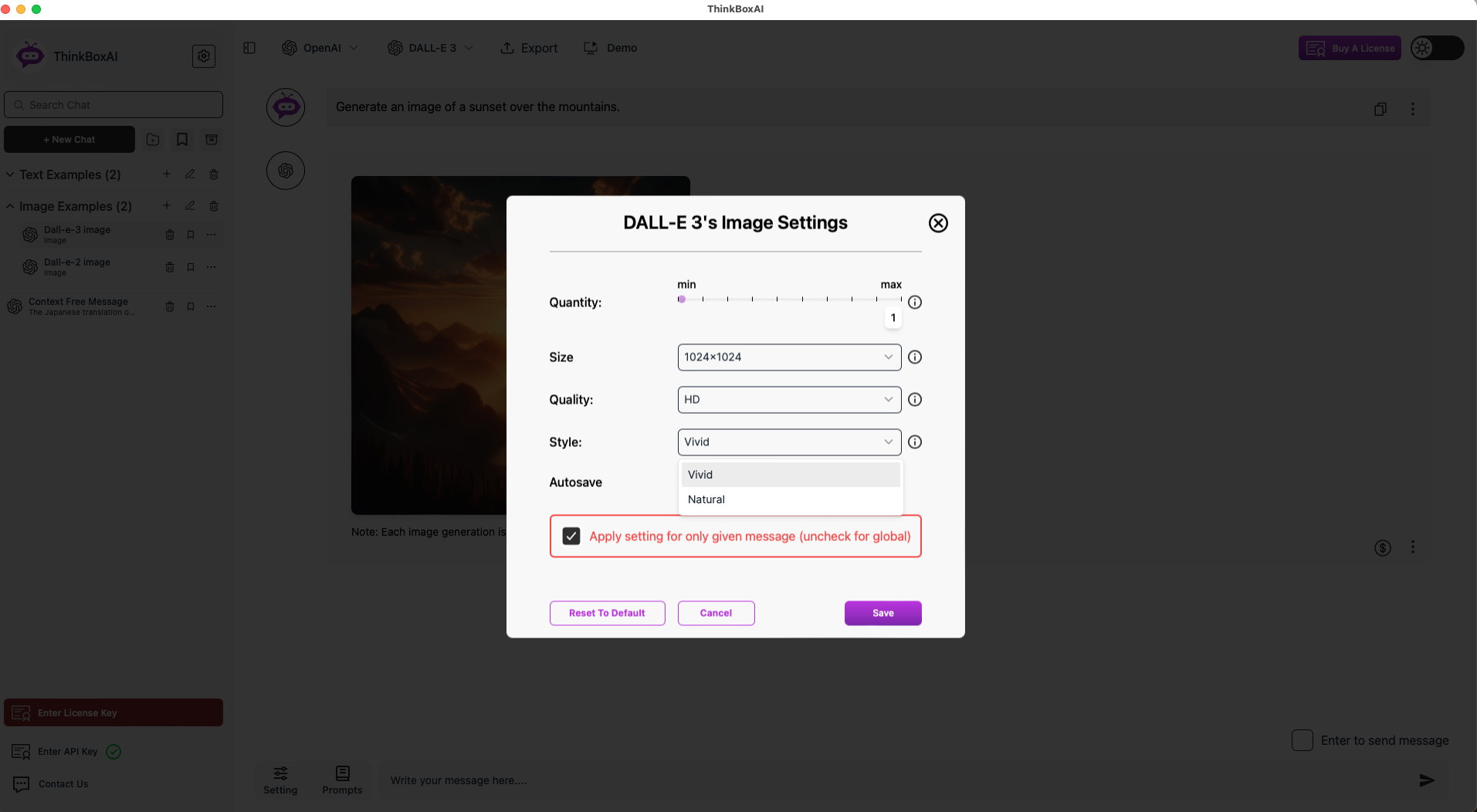1477x812 pixels.
Task: Add a chat to the Image Examples folder
Action: [167, 206]
